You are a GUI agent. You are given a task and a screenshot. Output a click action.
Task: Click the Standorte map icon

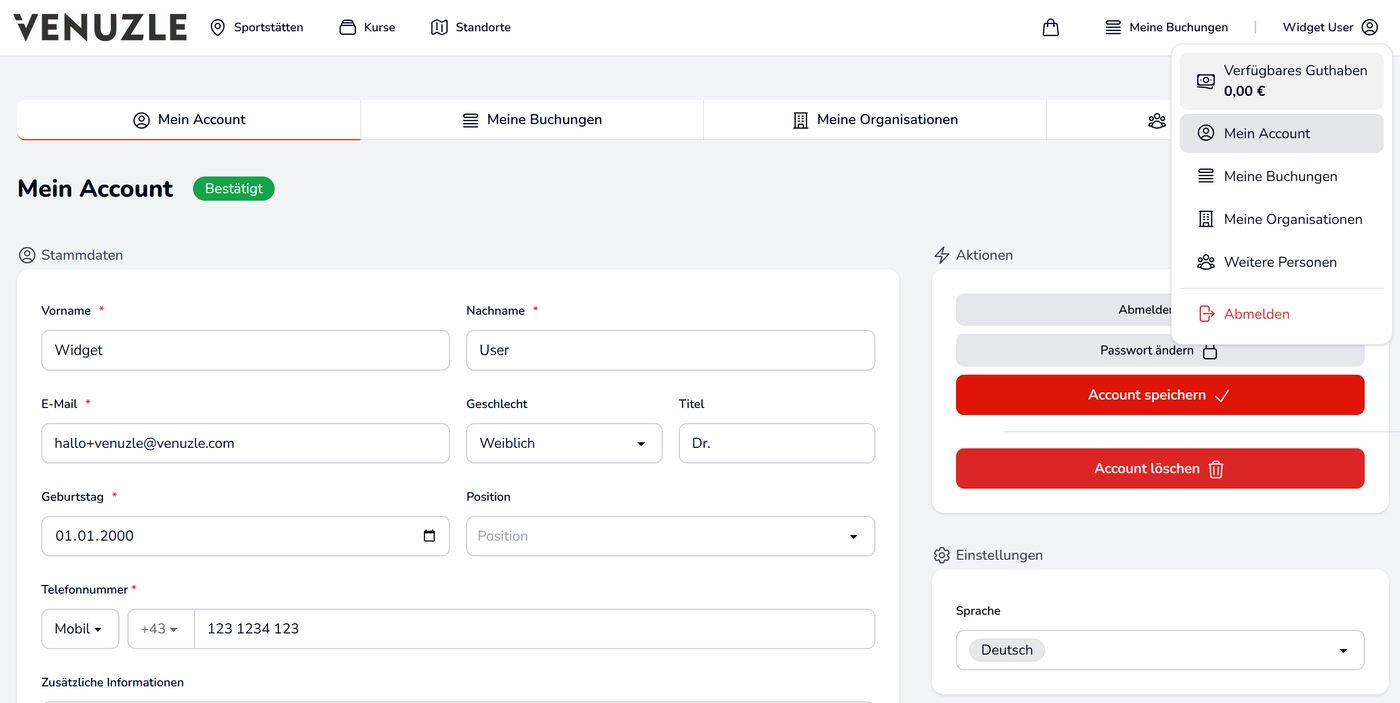click(x=439, y=27)
